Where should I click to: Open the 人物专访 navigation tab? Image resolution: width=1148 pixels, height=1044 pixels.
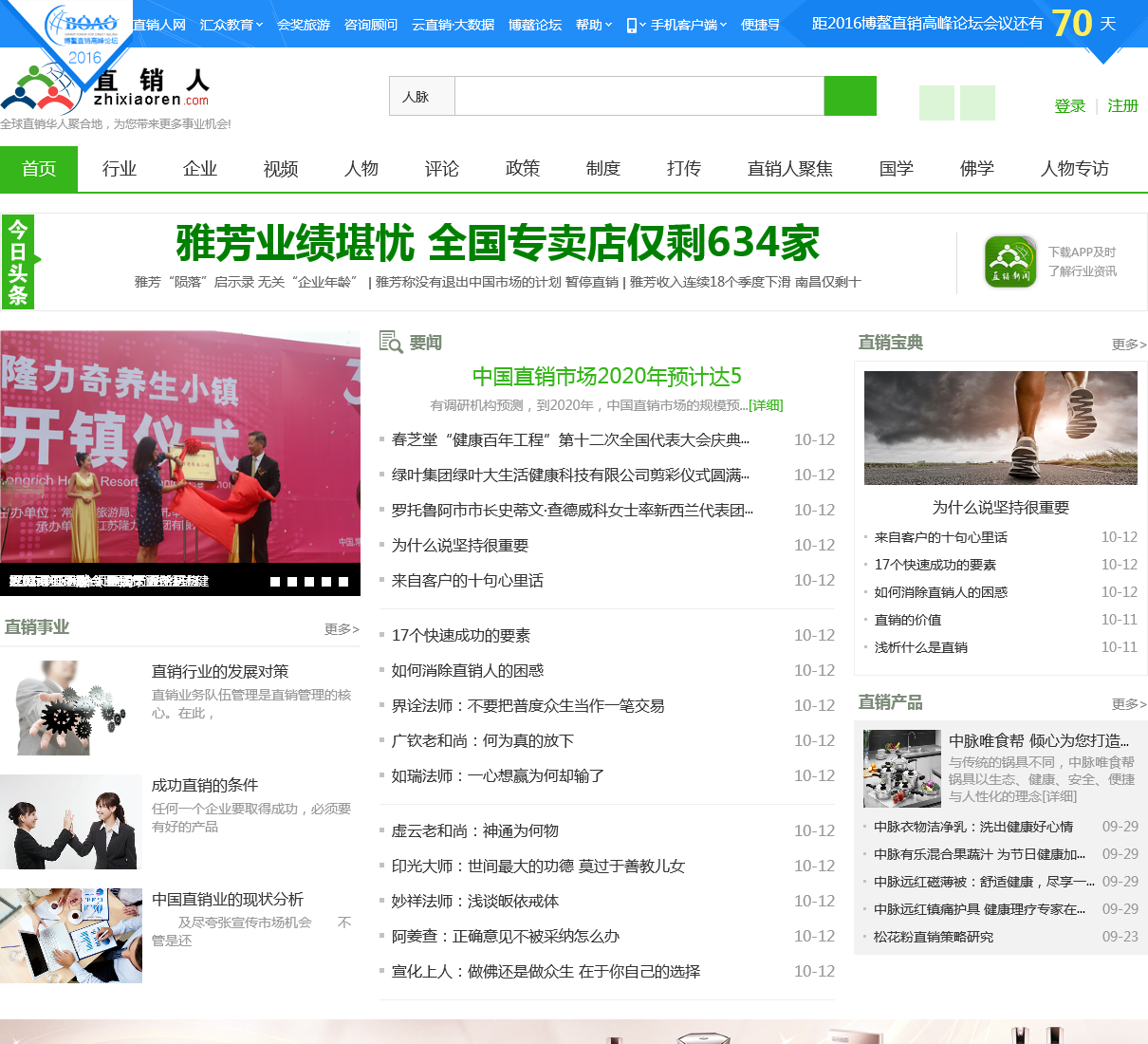(1075, 169)
